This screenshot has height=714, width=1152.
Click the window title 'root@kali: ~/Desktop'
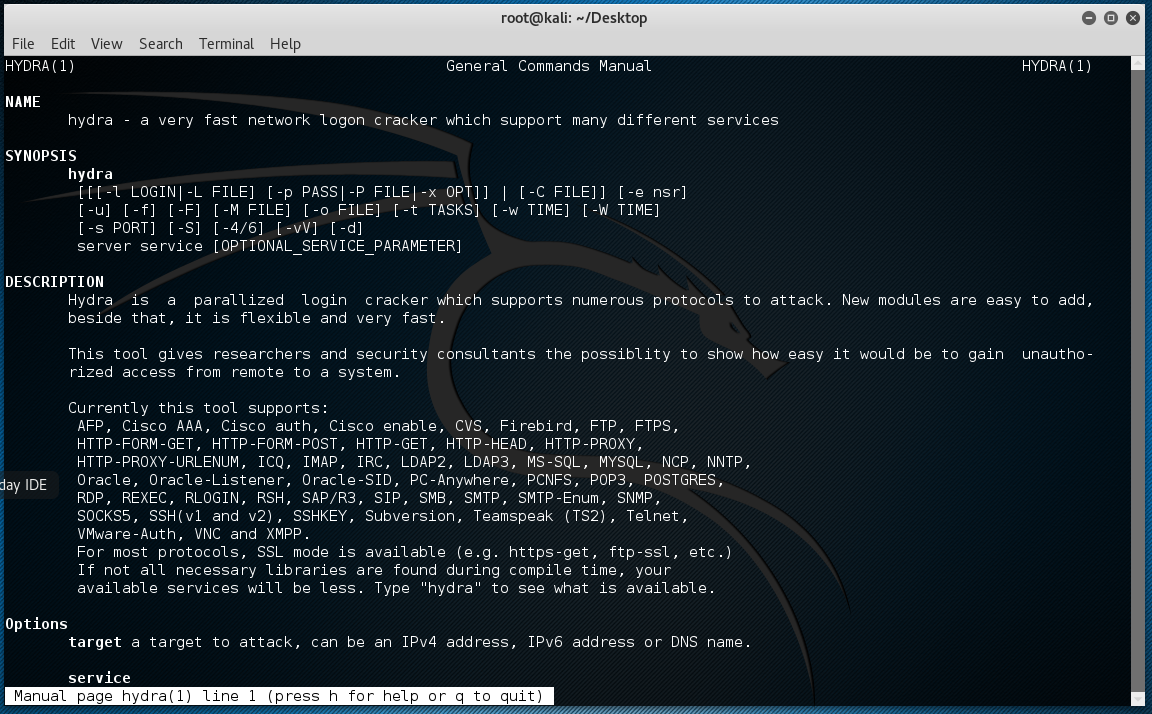[574, 18]
